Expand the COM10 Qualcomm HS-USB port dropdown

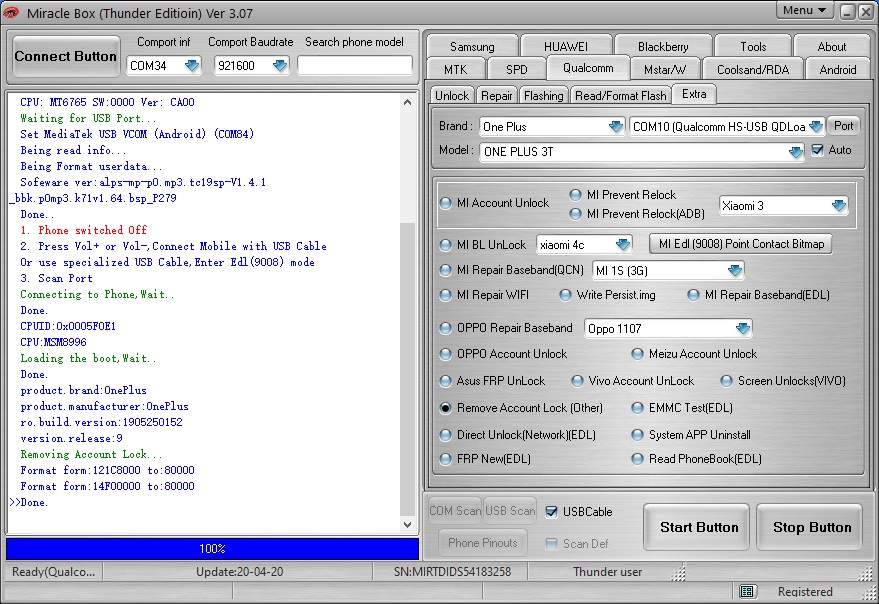(x=816, y=127)
